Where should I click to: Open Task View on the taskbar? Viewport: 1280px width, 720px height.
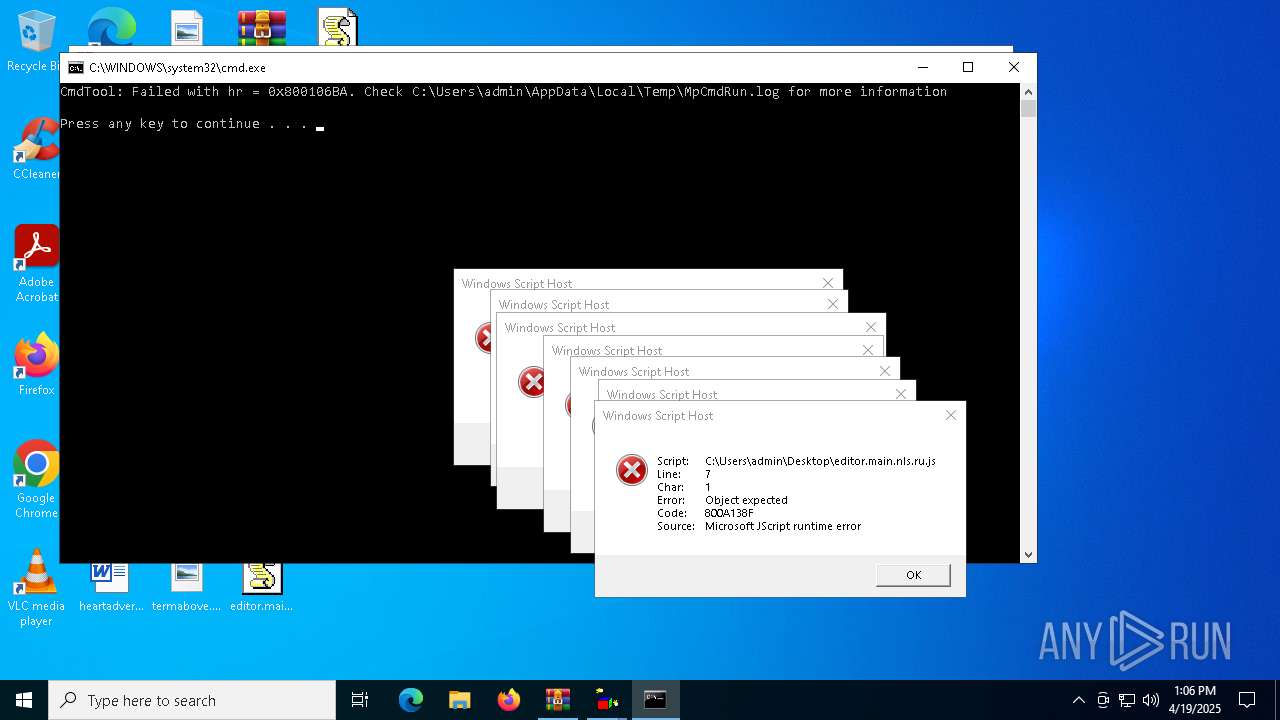click(360, 700)
